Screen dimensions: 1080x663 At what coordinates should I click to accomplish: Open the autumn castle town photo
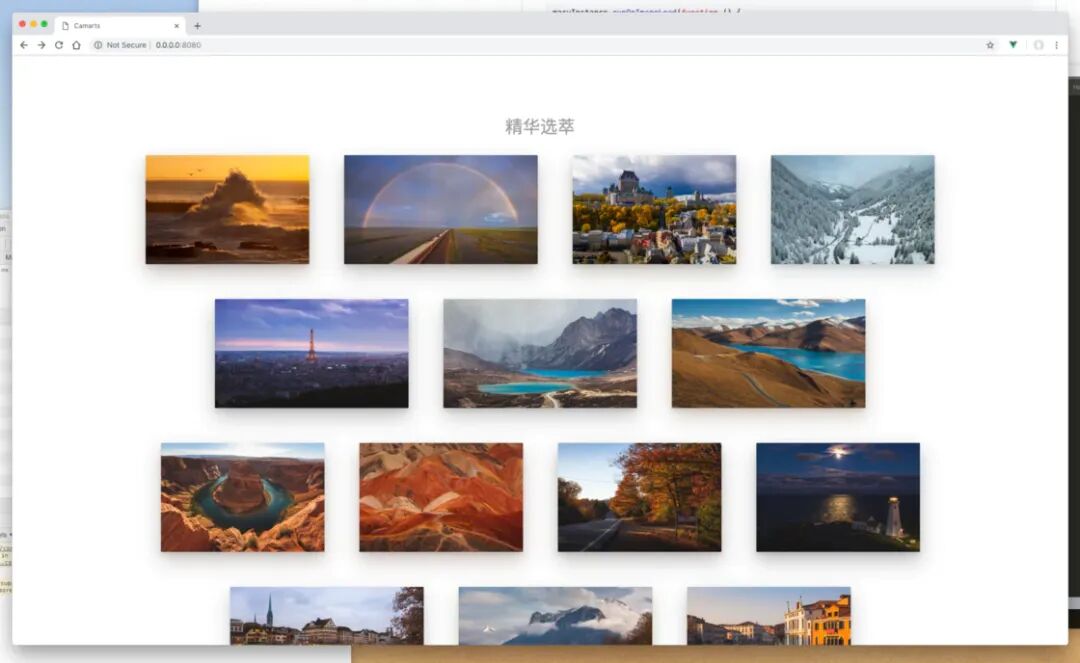[x=654, y=209]
